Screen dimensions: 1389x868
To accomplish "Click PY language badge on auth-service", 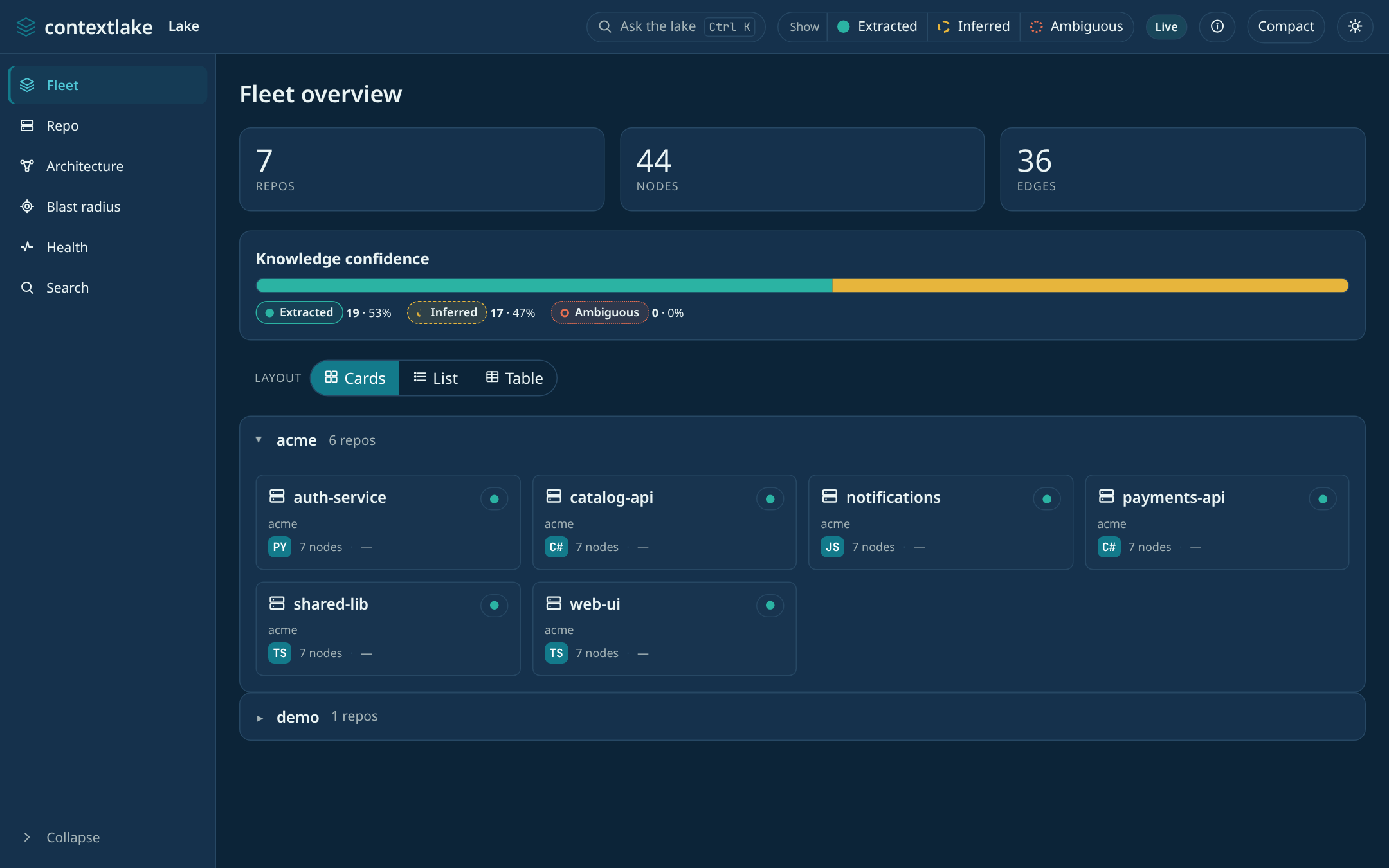I will (280, 547).
